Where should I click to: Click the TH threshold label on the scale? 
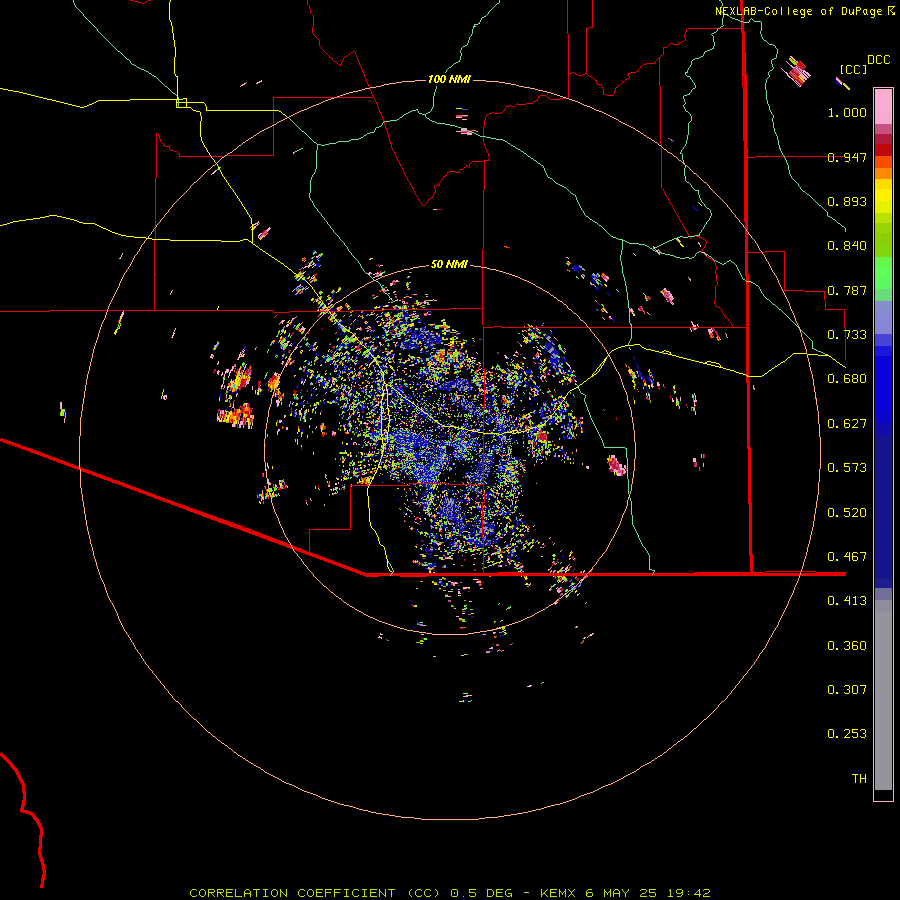tap(859, 779)
